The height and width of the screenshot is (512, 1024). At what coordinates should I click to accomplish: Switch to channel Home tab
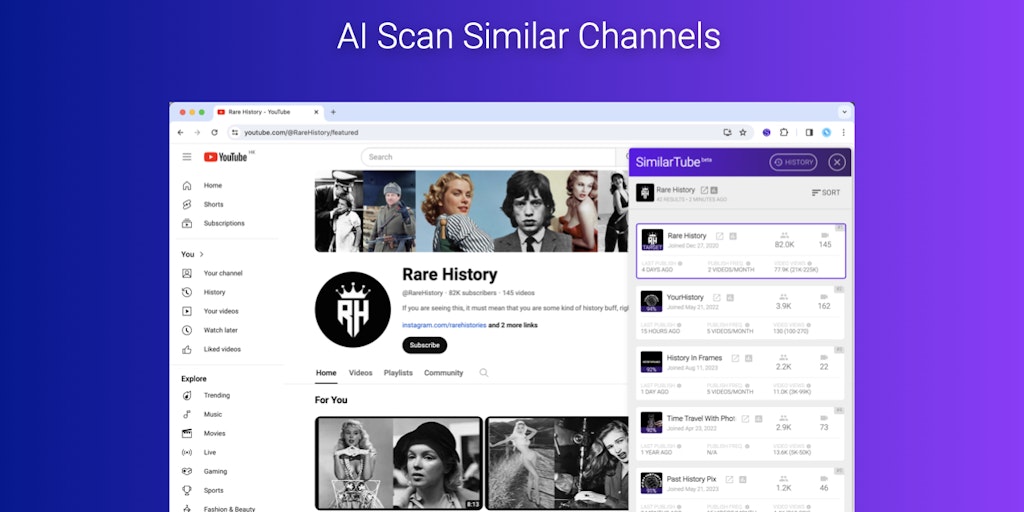326,373
